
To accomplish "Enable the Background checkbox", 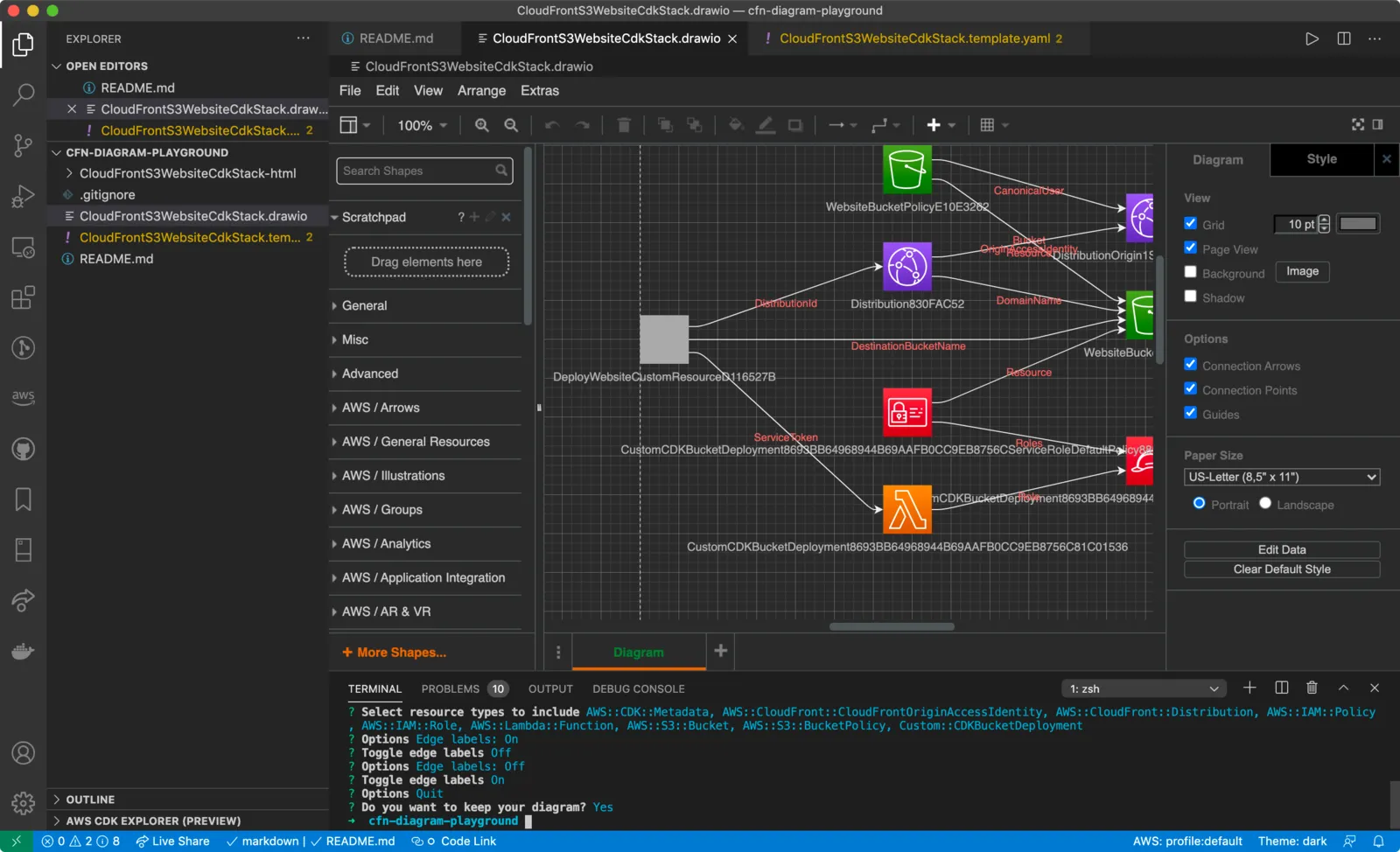I will point(1190,273).
